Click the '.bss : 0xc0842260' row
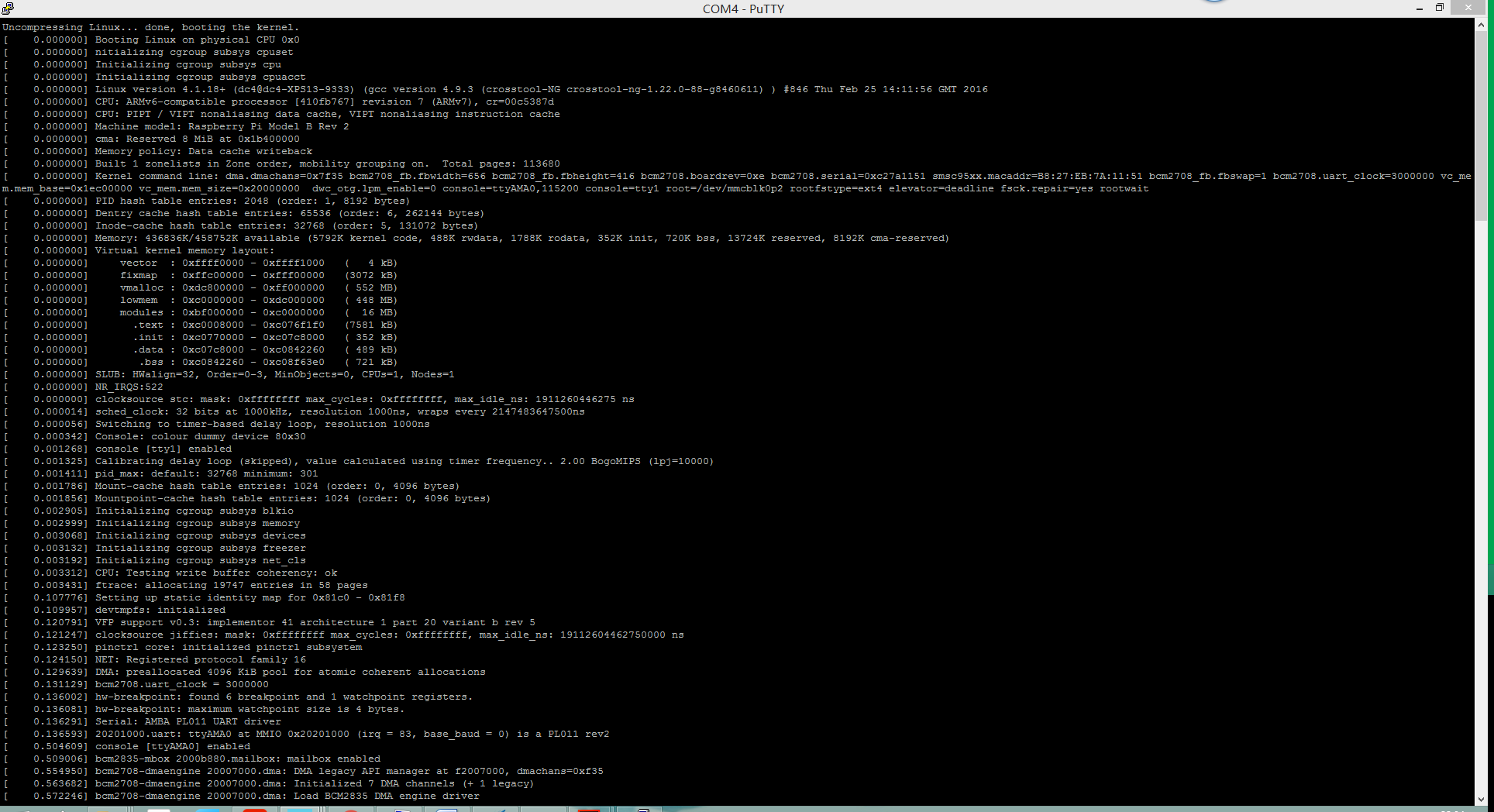Viewport: 1494px width, 812px height. click(x=267, y=362)
